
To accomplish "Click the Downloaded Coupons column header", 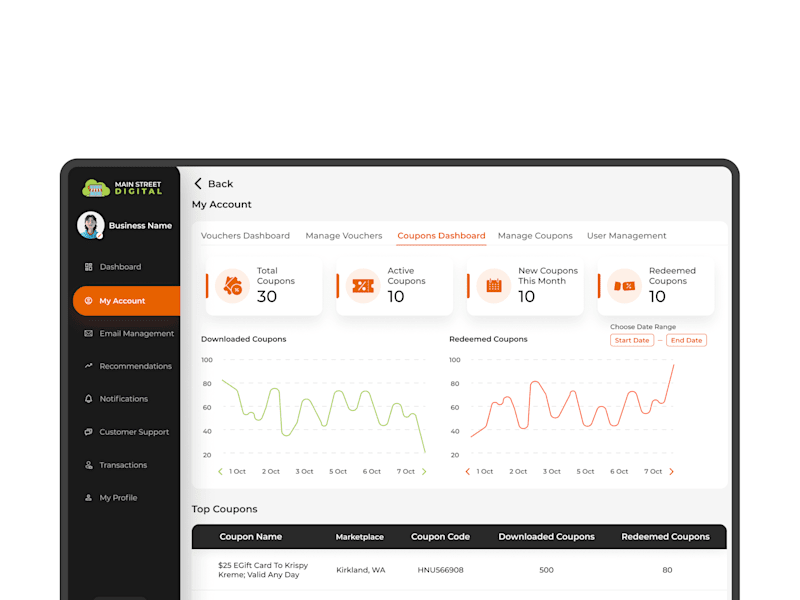I will [x=546, y=537].
